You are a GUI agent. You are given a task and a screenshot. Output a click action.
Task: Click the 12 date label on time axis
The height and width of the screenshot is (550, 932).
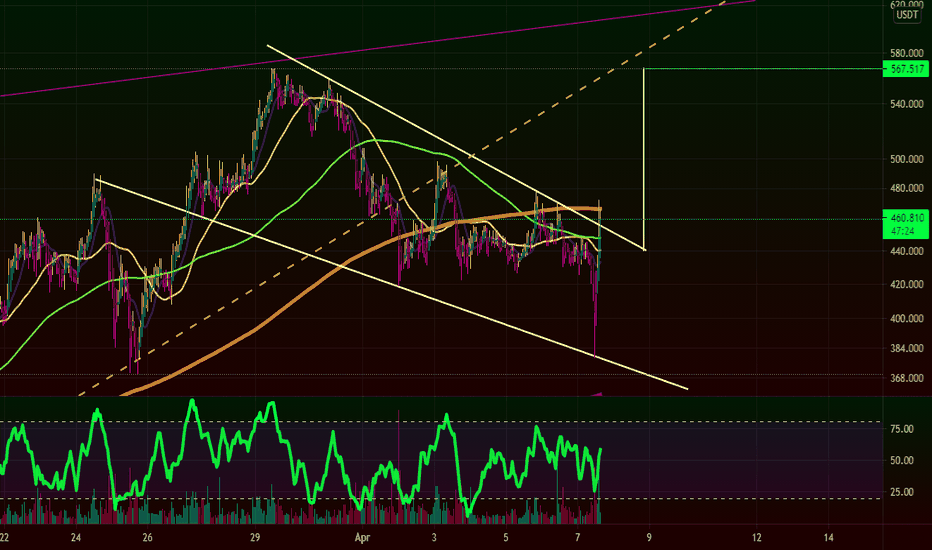(x=757, y=538)
